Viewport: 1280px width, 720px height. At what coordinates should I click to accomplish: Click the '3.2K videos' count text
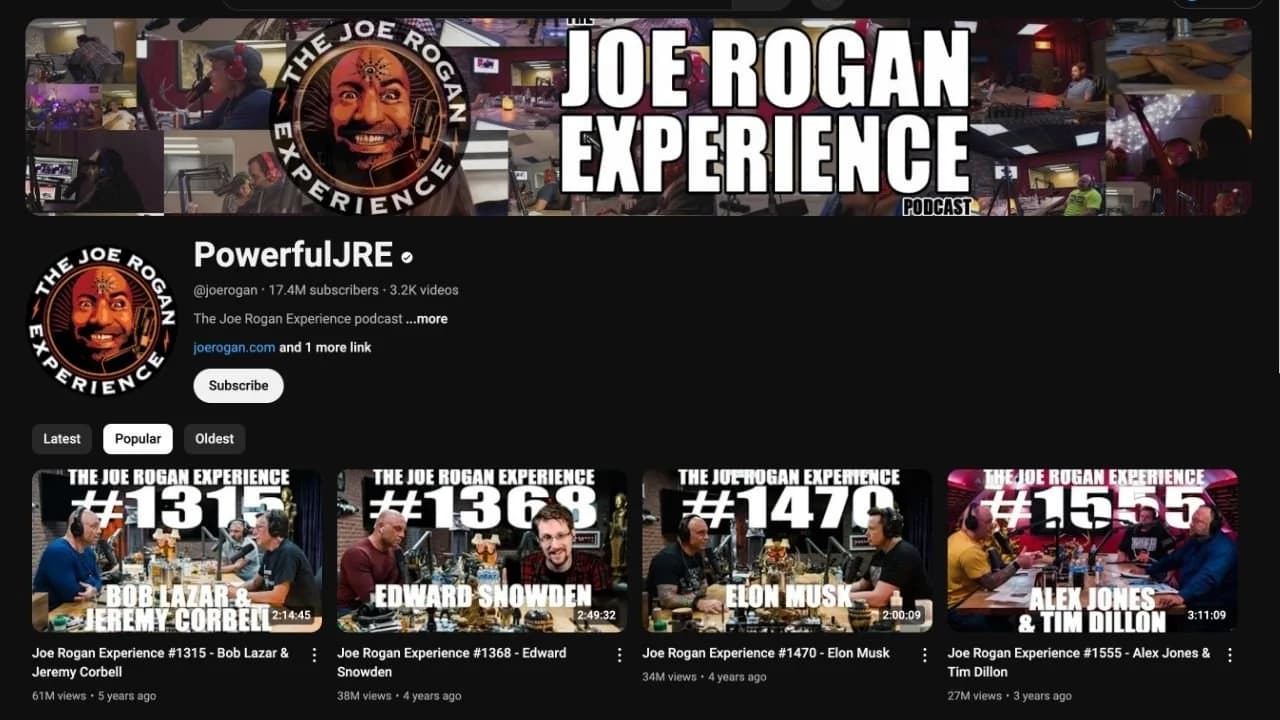[424, 290]
